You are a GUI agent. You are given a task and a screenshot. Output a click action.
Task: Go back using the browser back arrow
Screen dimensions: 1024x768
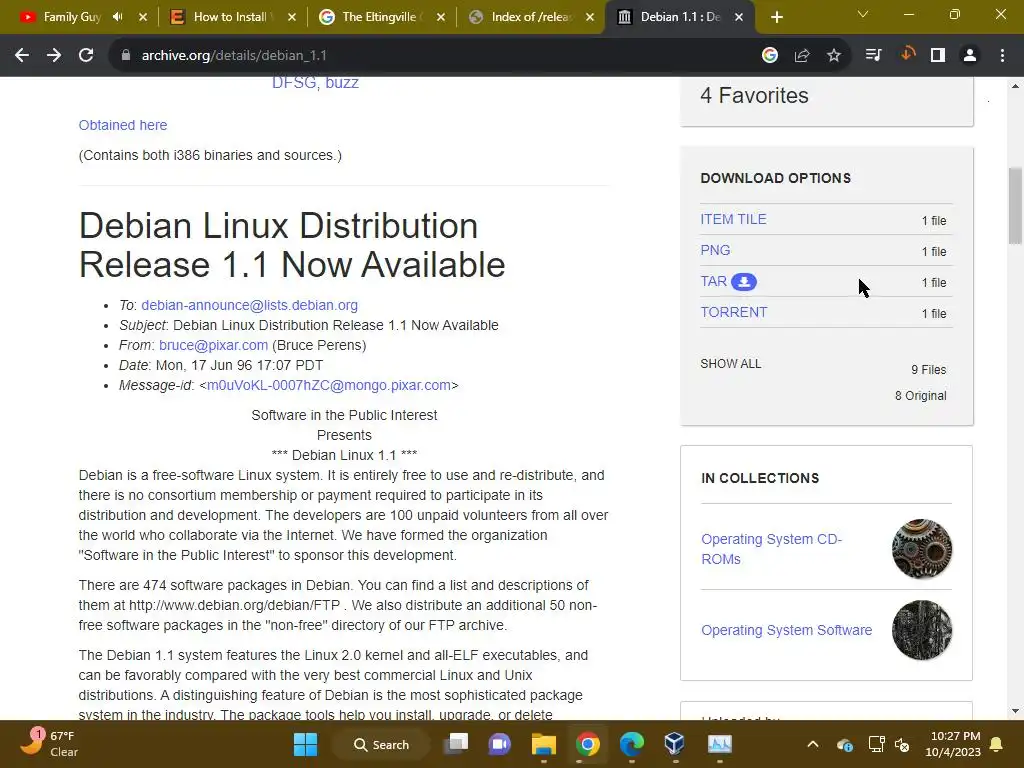[22, 56]
